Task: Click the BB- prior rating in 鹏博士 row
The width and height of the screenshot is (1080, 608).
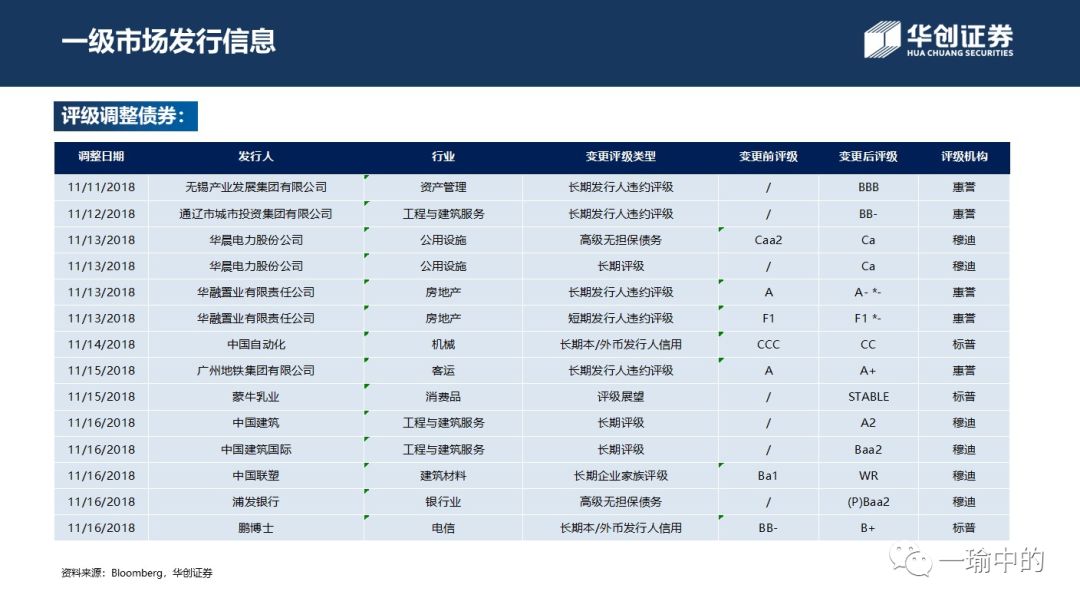Action: point(768,528)
